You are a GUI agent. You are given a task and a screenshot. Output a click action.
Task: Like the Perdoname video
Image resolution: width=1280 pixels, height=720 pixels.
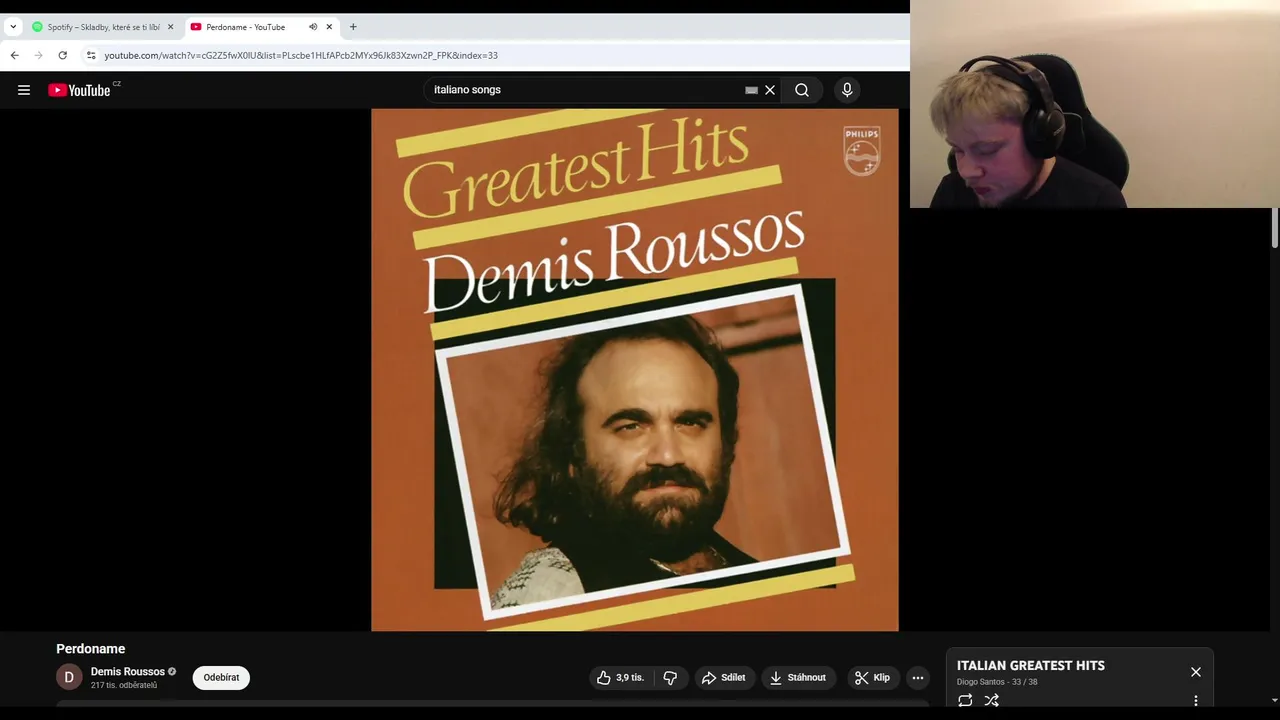tap(621, 677)
